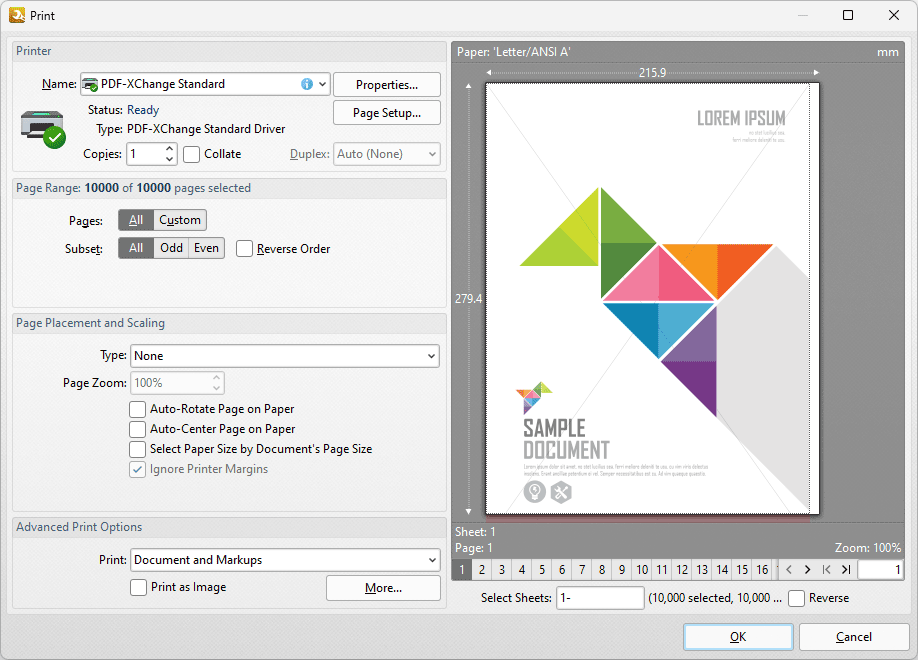Screen dimensions: 918x660
Task: Select Subset Even option
Action: (206, 248)
